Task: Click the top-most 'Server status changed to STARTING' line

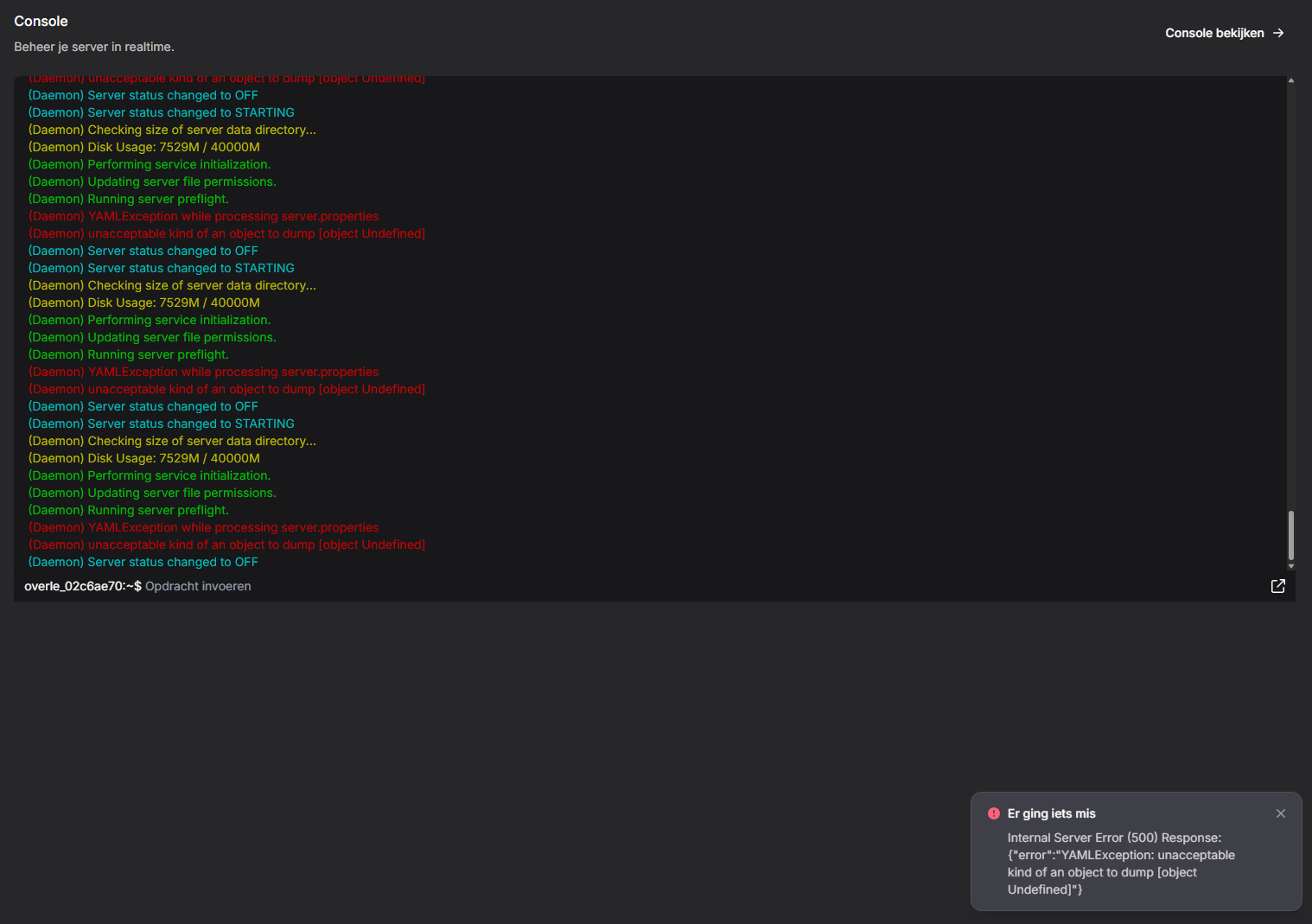Action: pyautogui.click(x=162, y=112)
